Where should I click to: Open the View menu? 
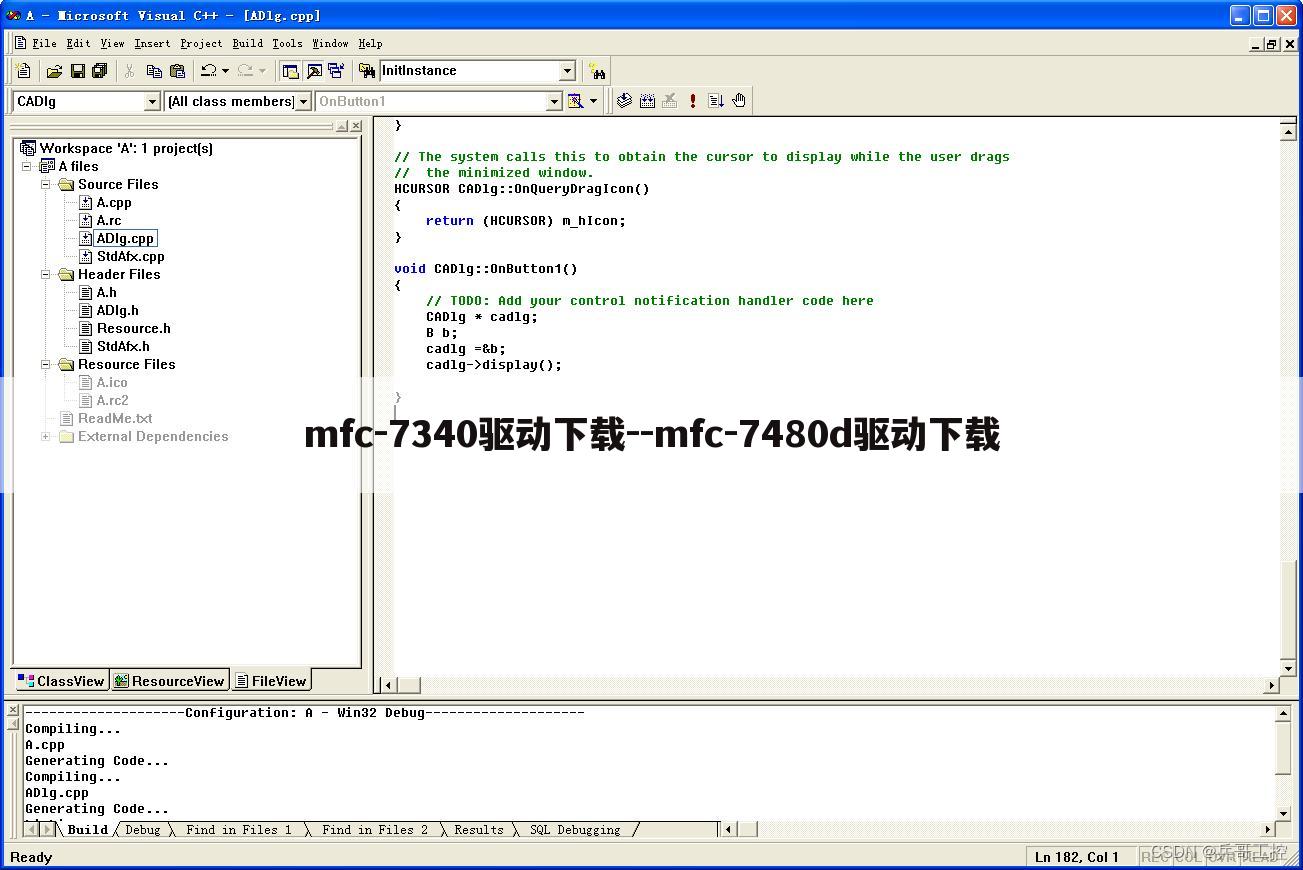pos(112,43)
